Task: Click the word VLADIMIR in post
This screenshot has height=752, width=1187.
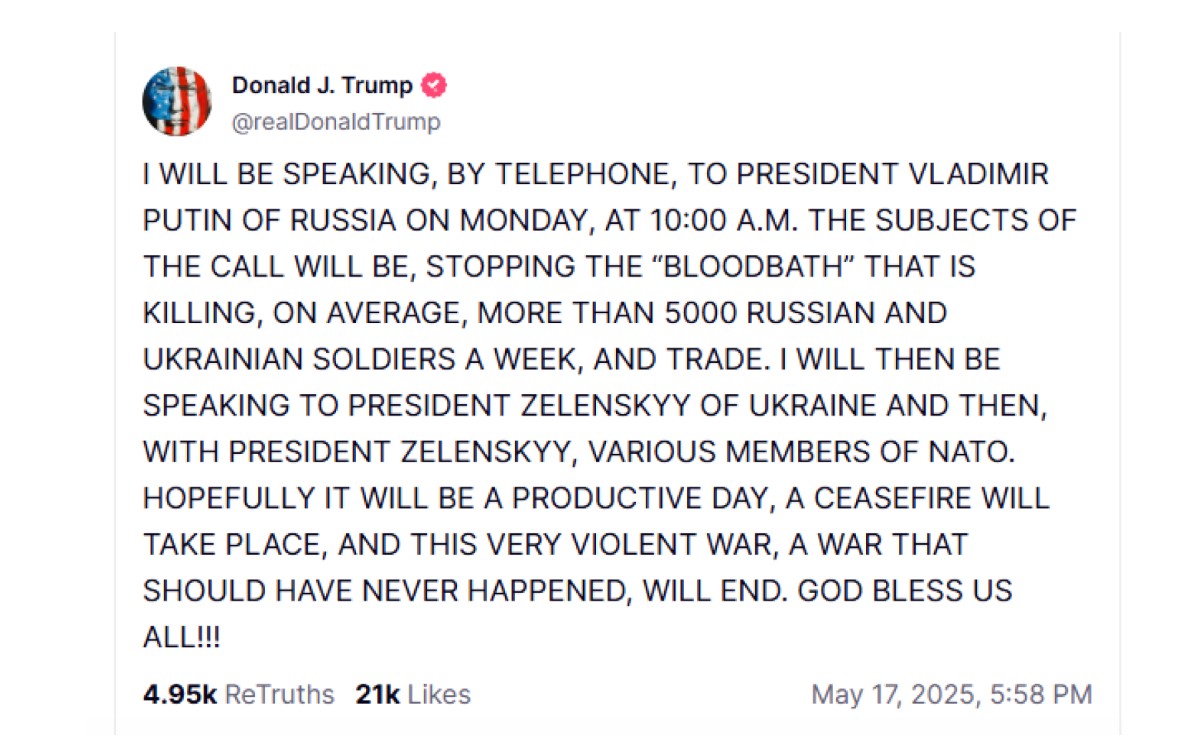Action: [979, 174]
